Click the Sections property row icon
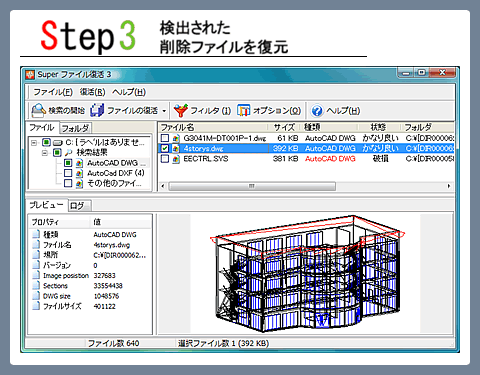The image size is (480, 375). pyautogui.click(x=36, y=286)
